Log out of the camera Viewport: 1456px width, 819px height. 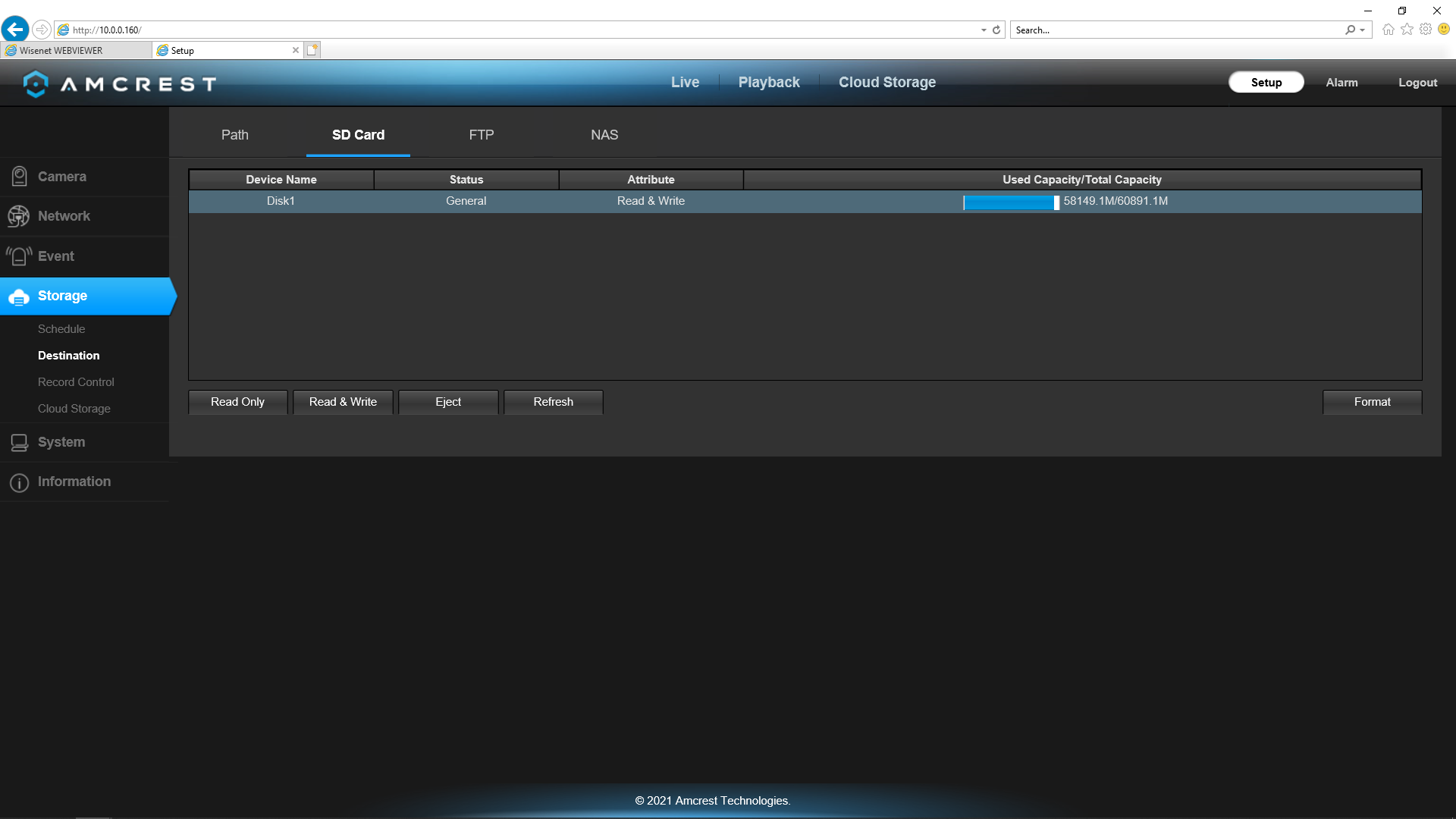tap(1417, 83)
